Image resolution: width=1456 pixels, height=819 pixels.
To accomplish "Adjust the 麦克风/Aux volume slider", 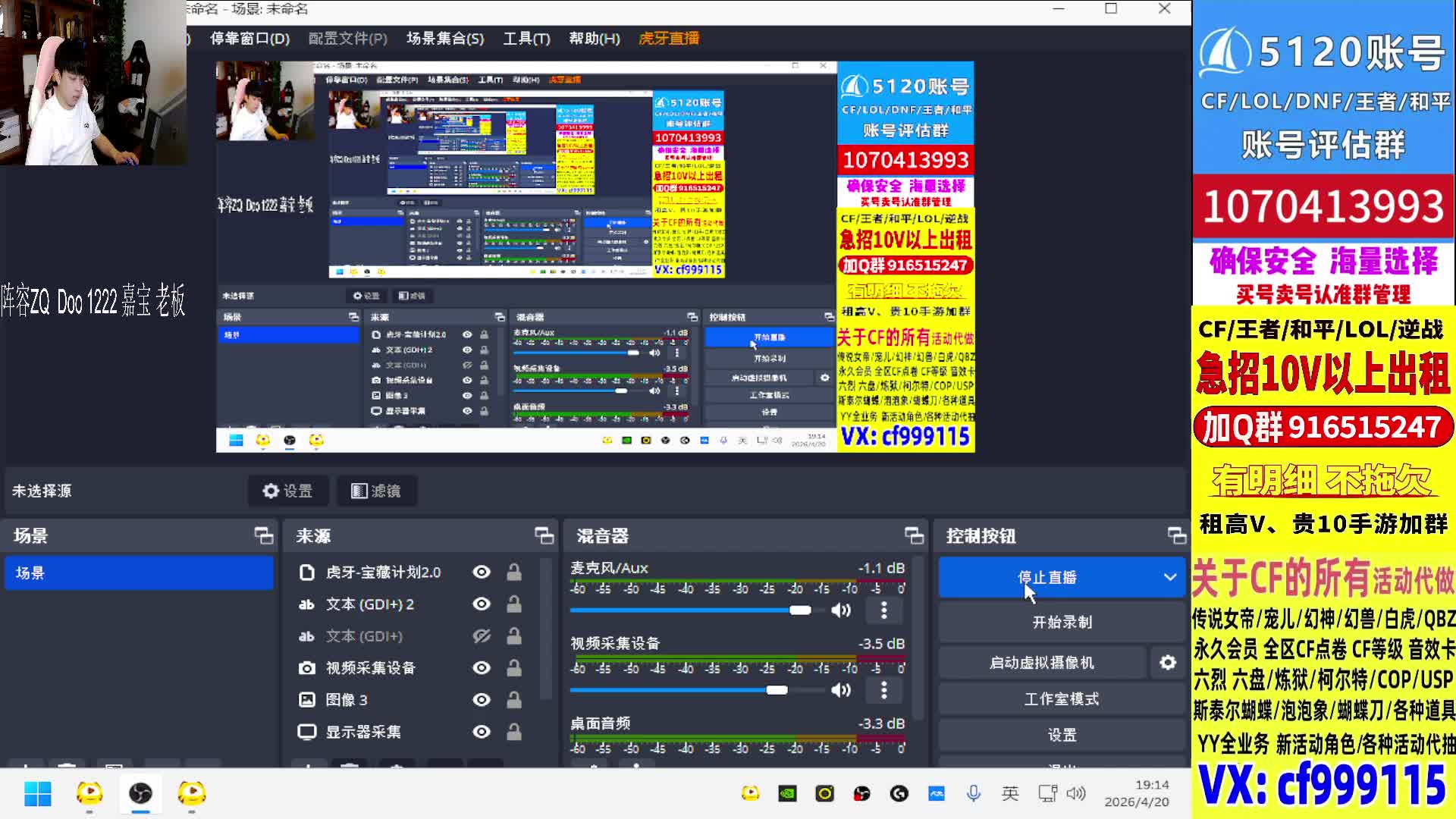I will (x=799, y=610).
